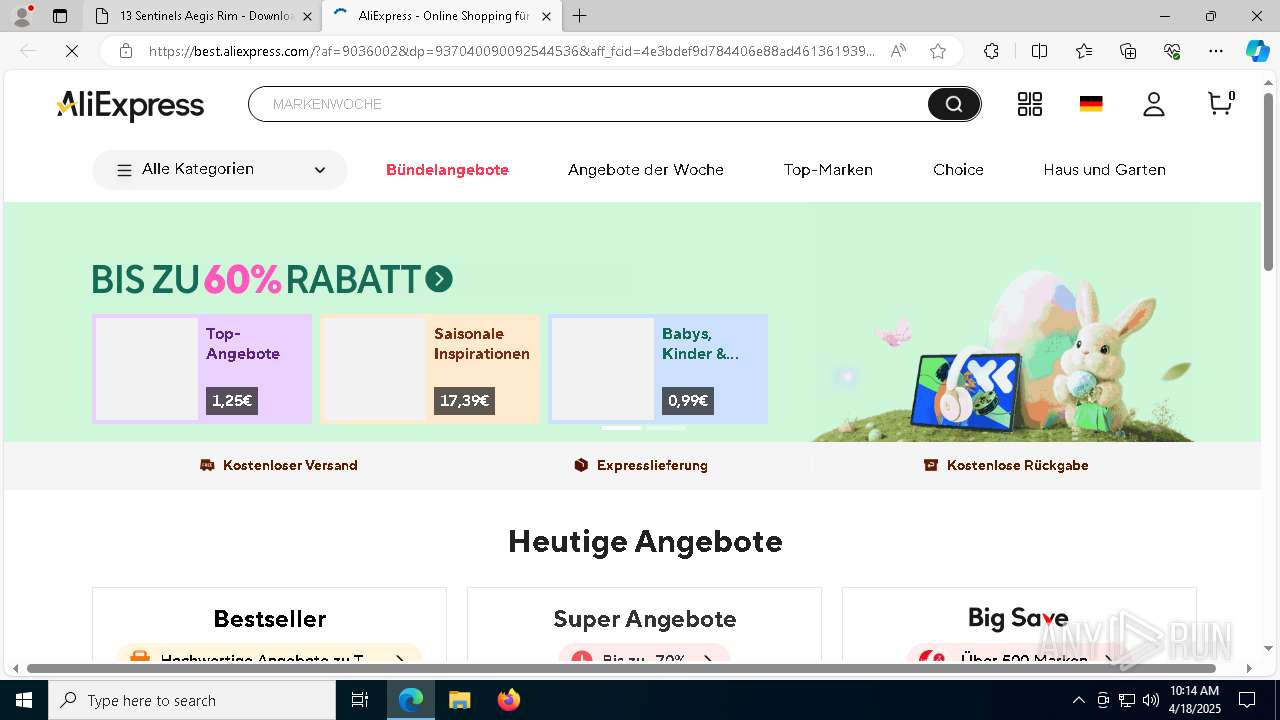1280x720 pixels.
Task: View site information lock icon
Action: pyautogui.click(x=126, y=51)
